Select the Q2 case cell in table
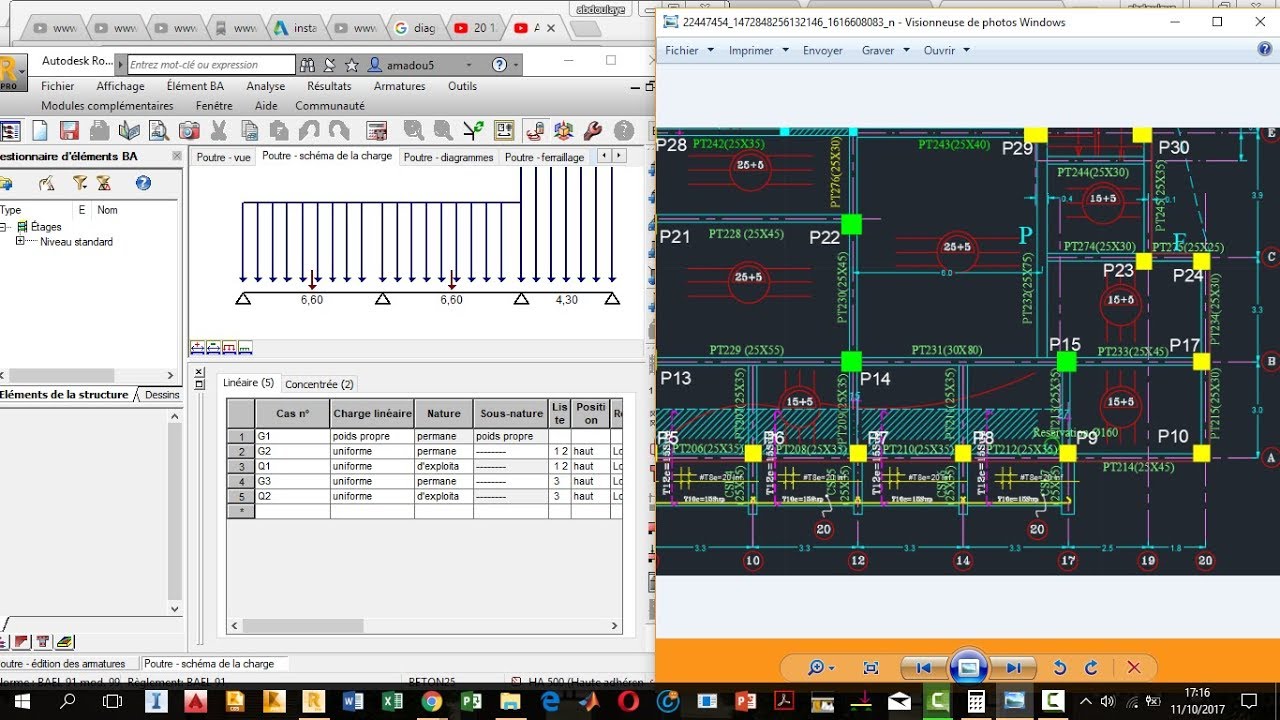This screenshot has height=720, width=1280. coord(291,496)
